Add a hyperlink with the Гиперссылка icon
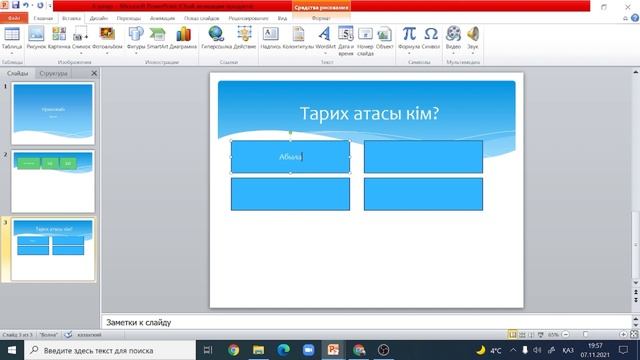Viewport: 640px width, 360px height. [x=216, y=34]
